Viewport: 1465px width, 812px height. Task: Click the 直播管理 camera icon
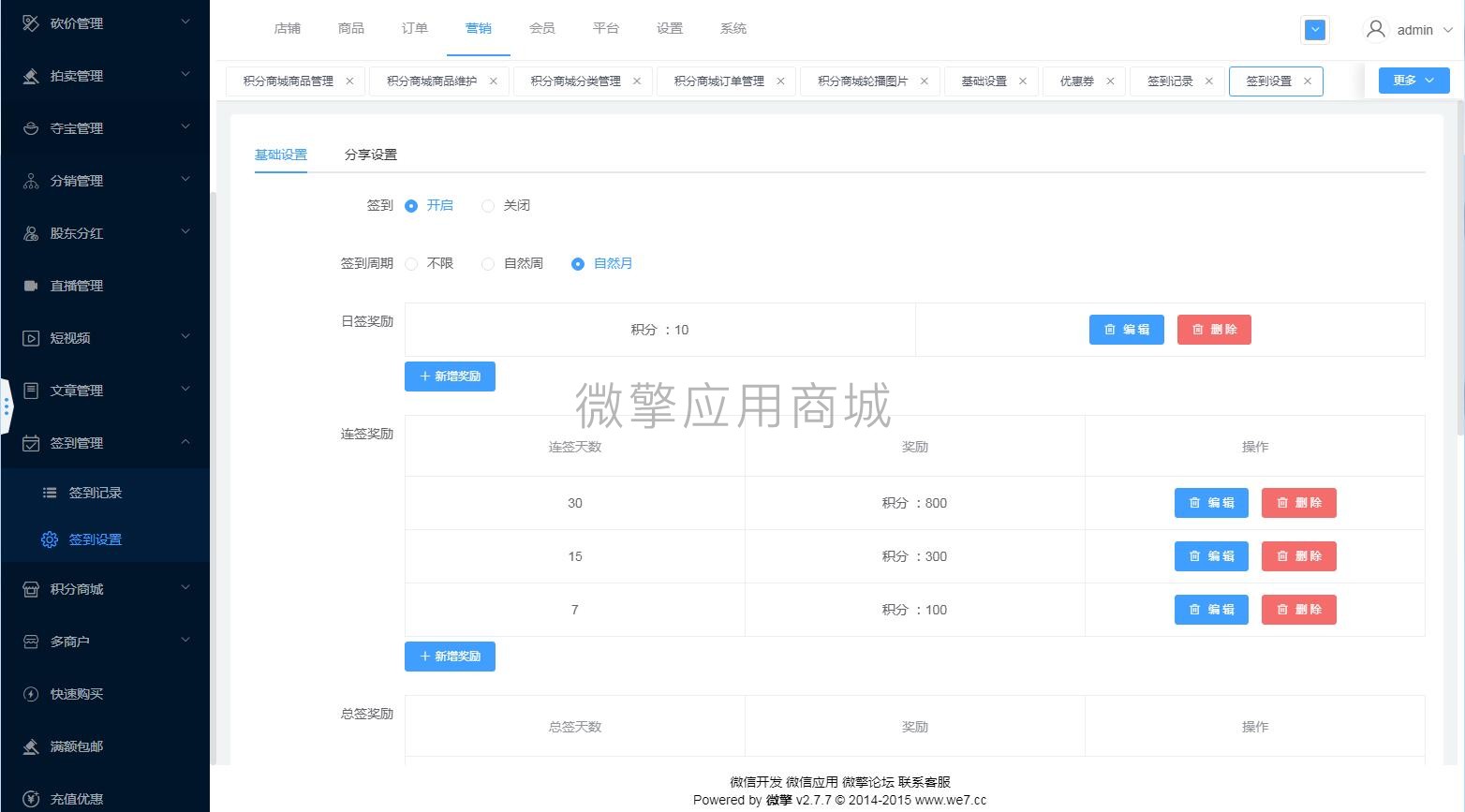coord(31,286)
